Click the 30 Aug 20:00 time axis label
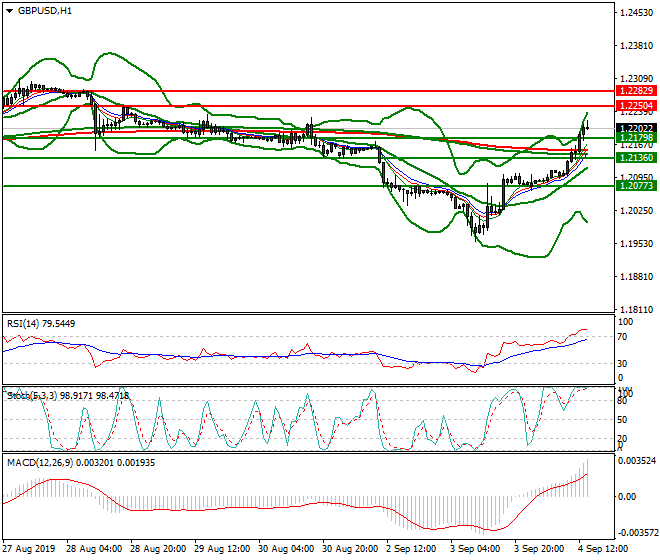This screenshot has width=660, height=560. coord(350,549)
